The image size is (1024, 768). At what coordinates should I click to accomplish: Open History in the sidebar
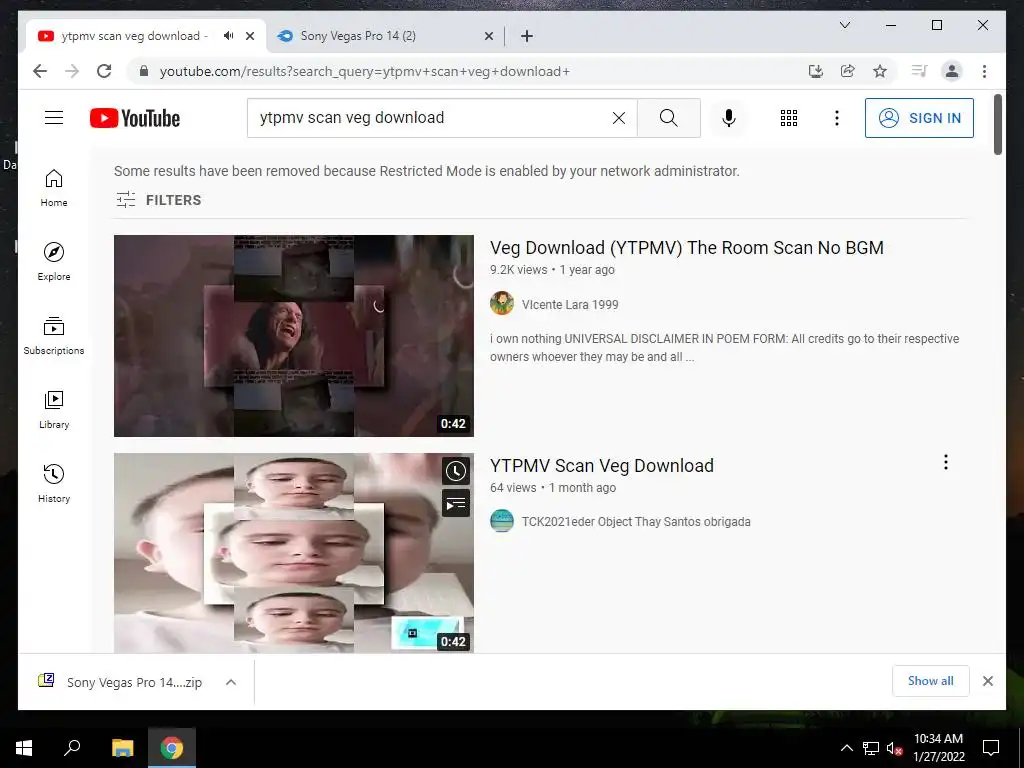54,483
